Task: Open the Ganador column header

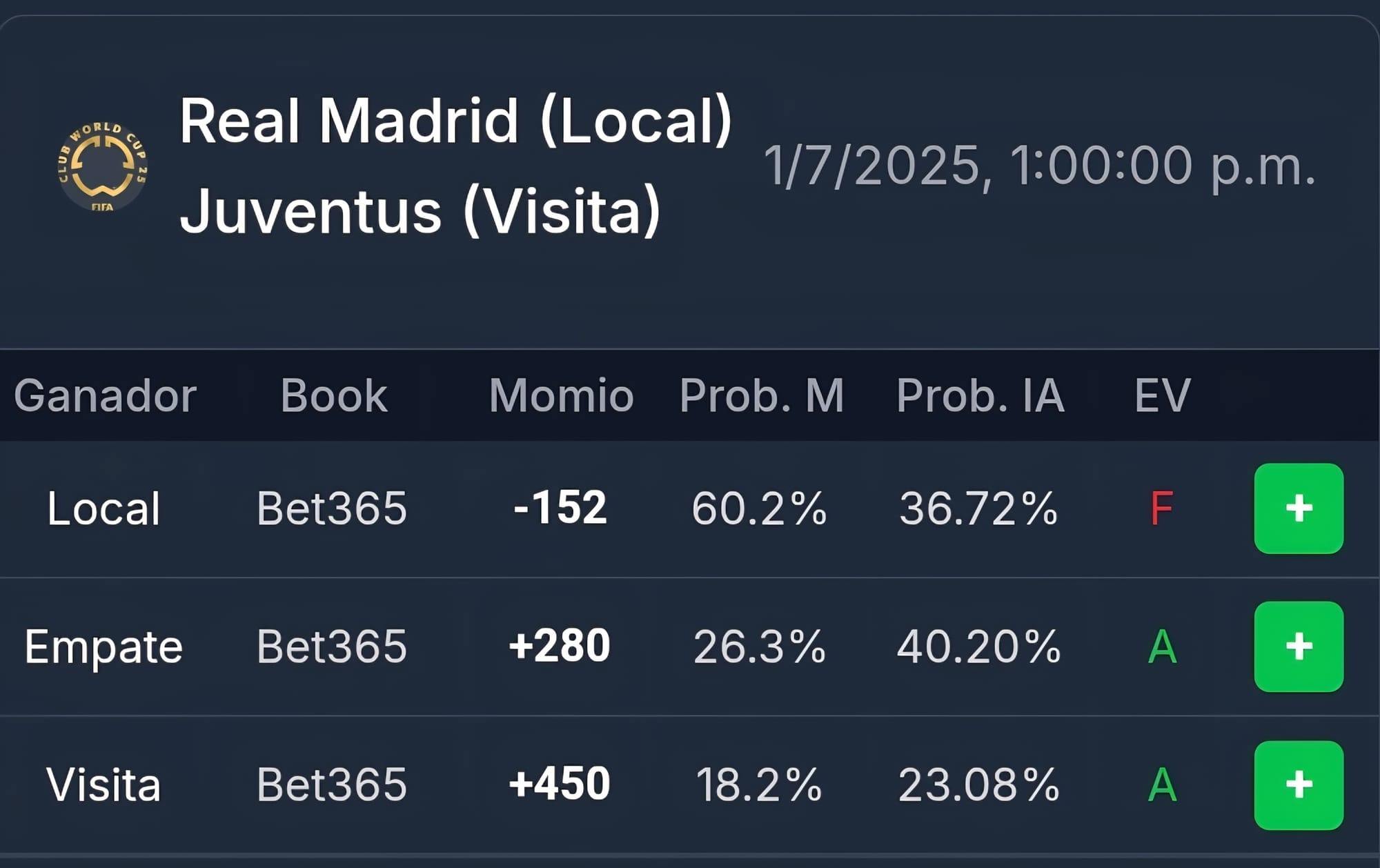Action: 106,395
